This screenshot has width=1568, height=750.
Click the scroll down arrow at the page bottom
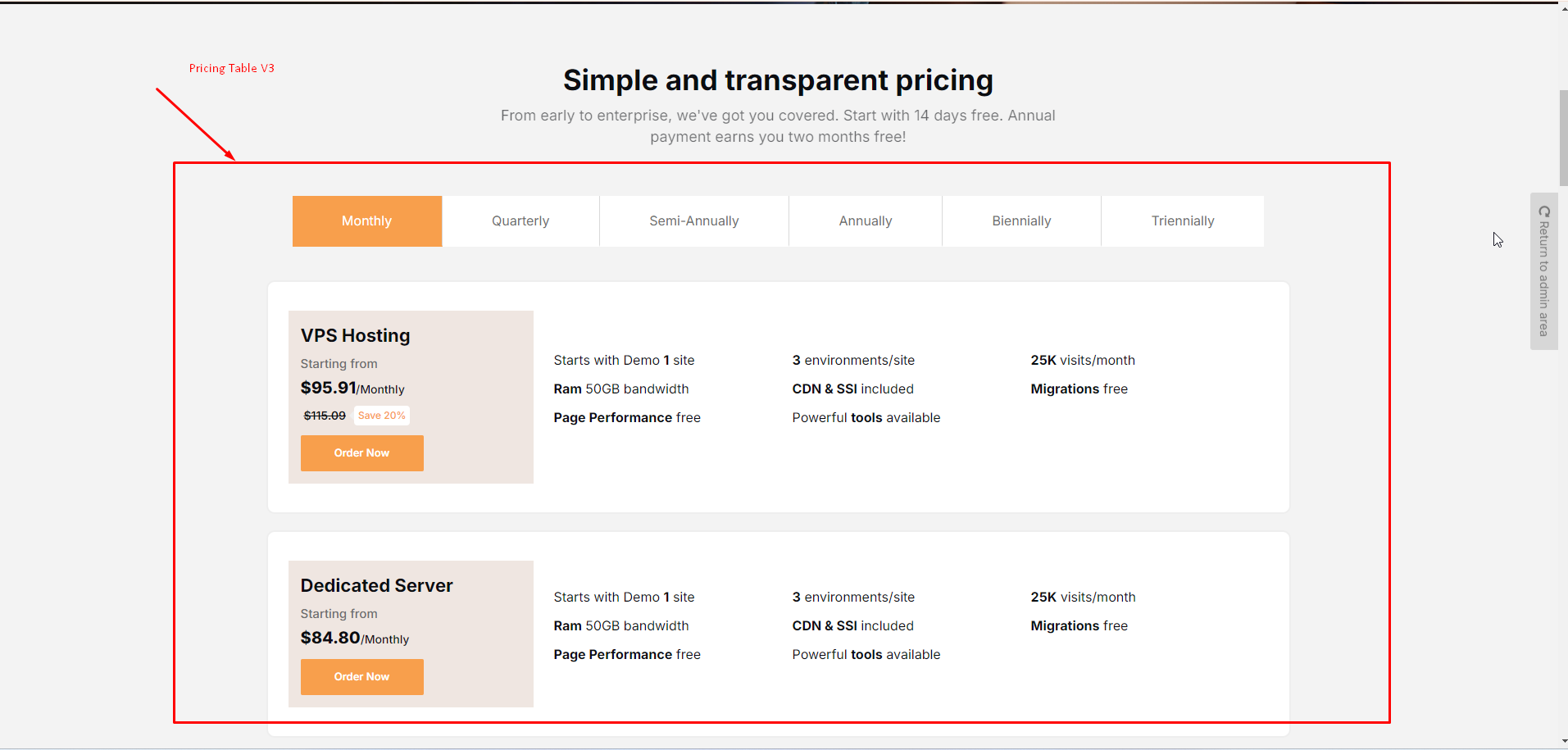point(1563,742)
